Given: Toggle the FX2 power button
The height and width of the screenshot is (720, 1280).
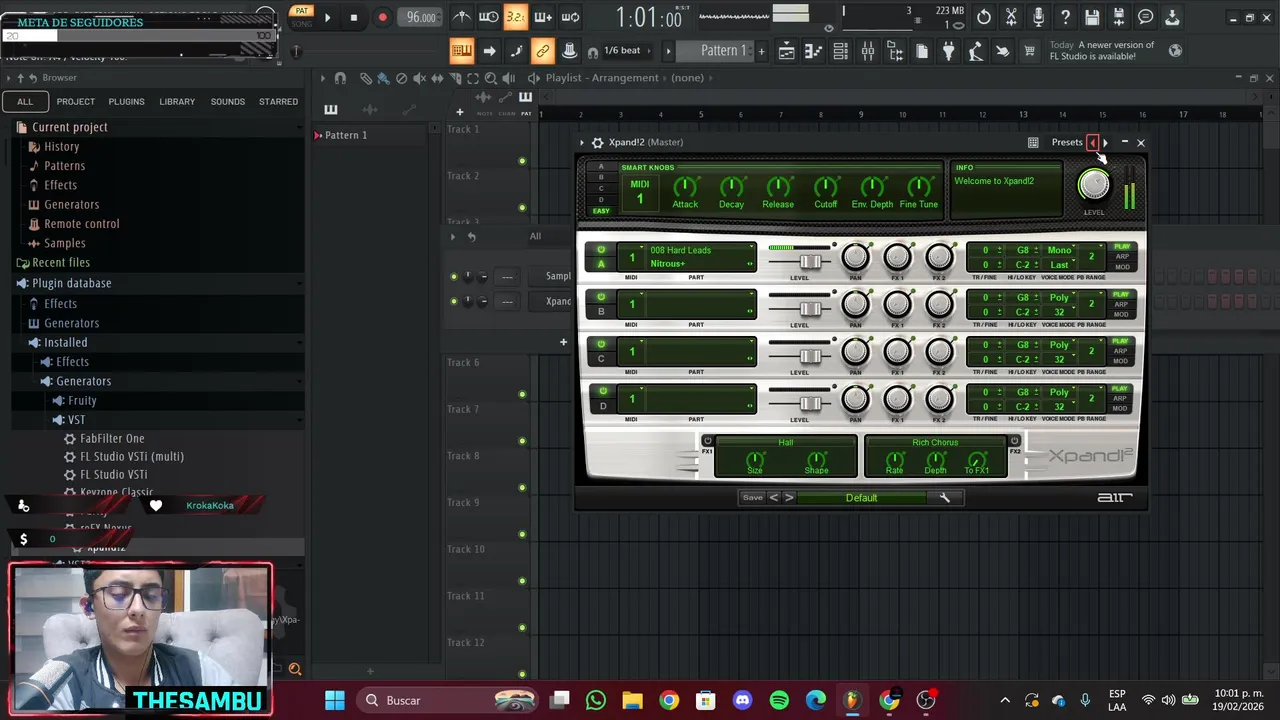Looking at the screenshot, I should [1014, 441].
